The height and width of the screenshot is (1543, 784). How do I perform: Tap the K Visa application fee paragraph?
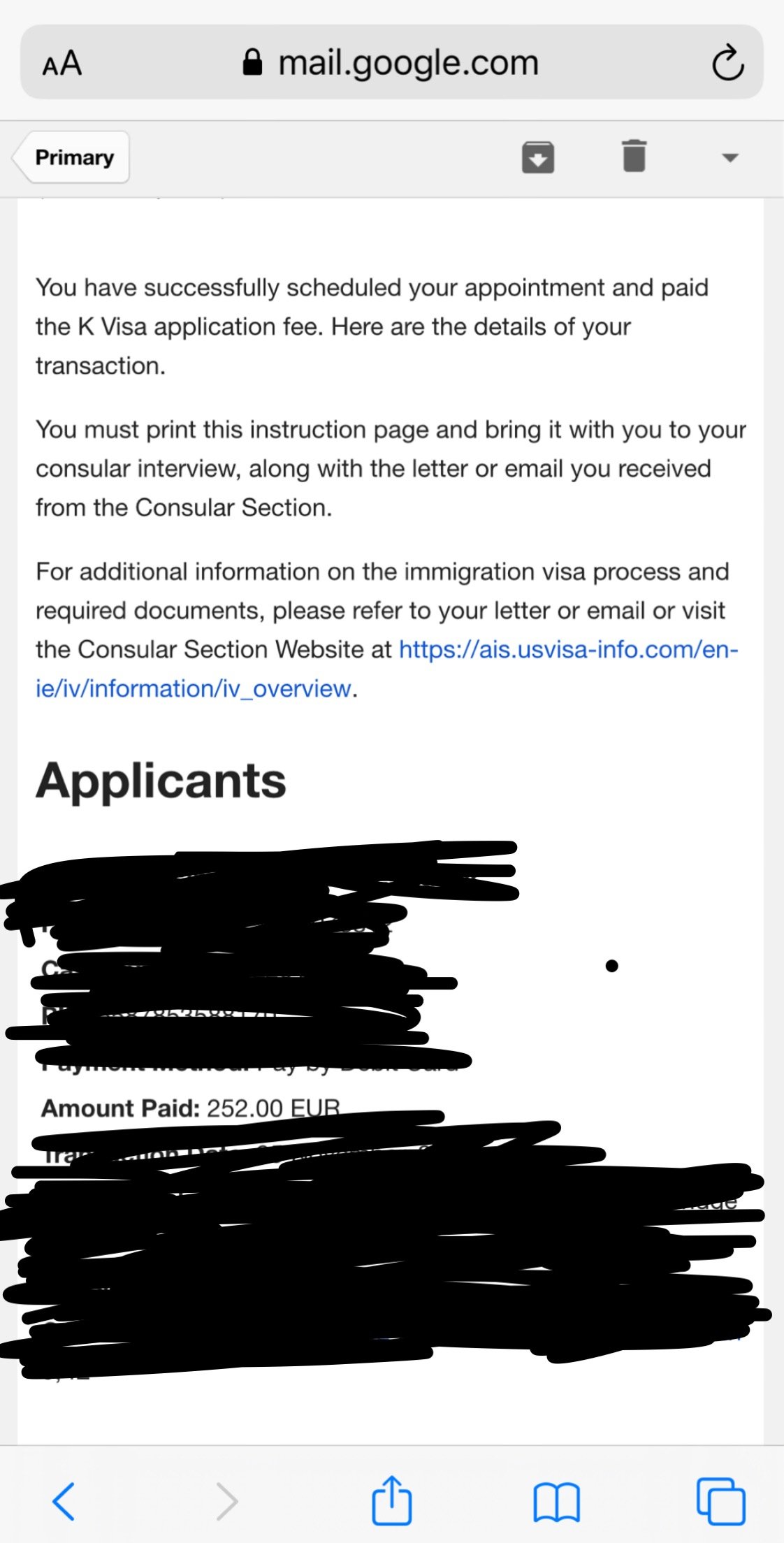tap(372, 326)
